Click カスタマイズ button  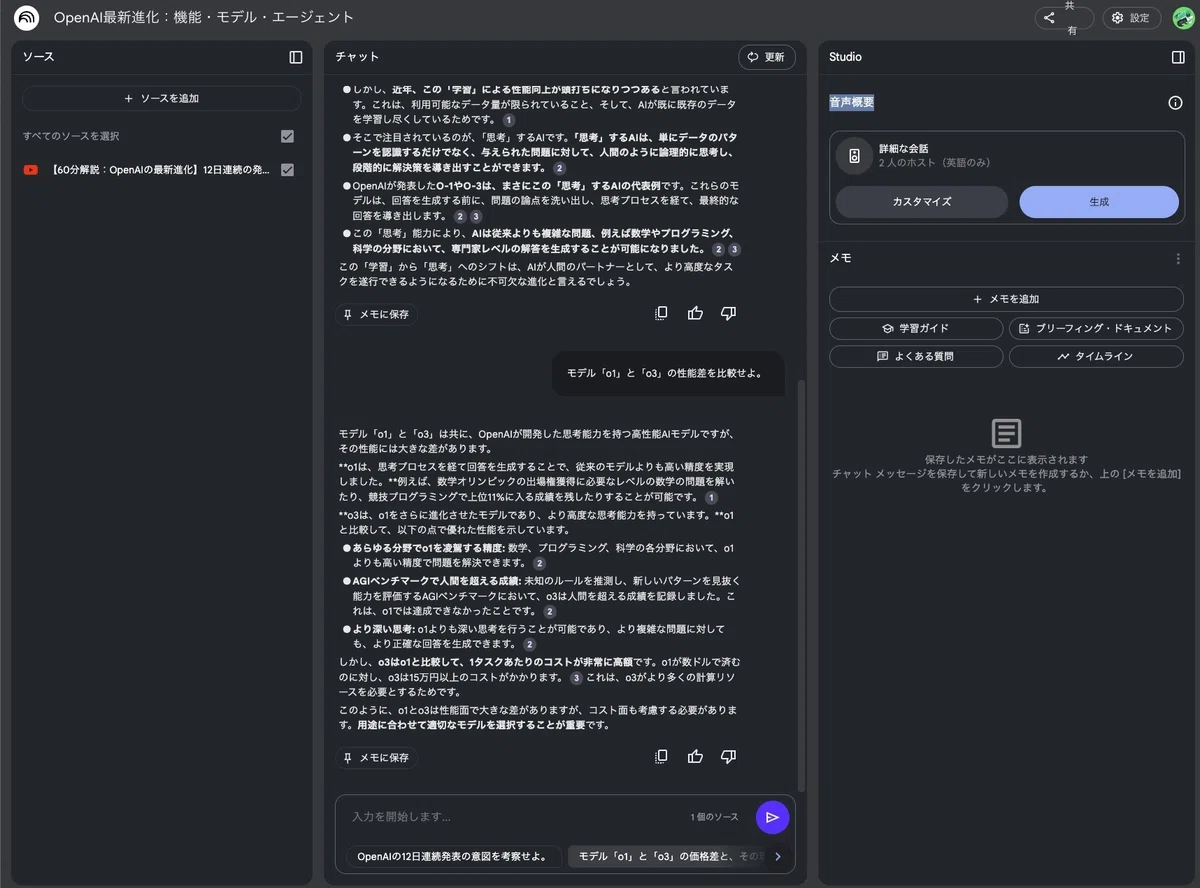[x=921, y=201]
